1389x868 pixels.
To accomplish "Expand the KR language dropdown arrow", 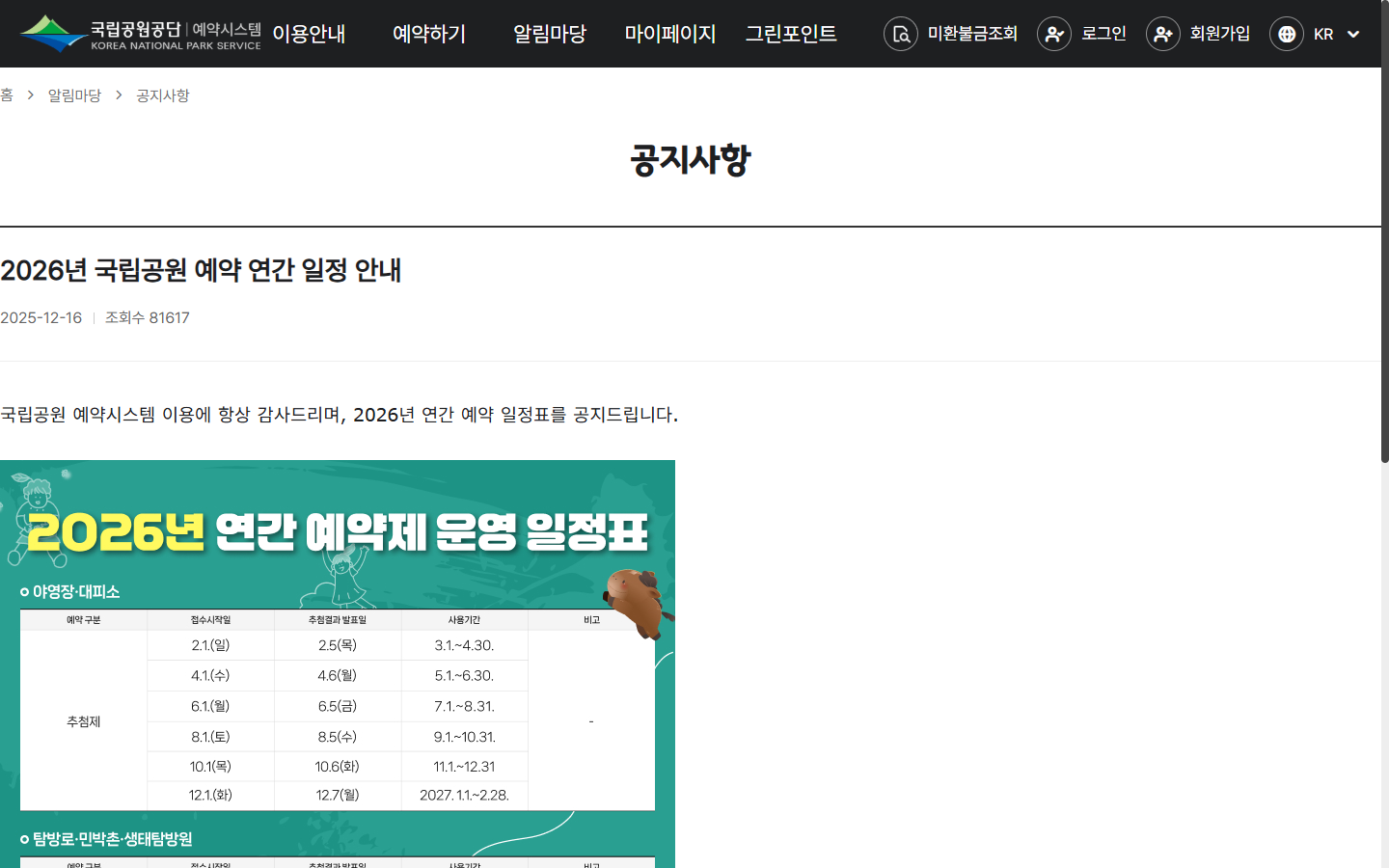I will tap(1353, 34).
